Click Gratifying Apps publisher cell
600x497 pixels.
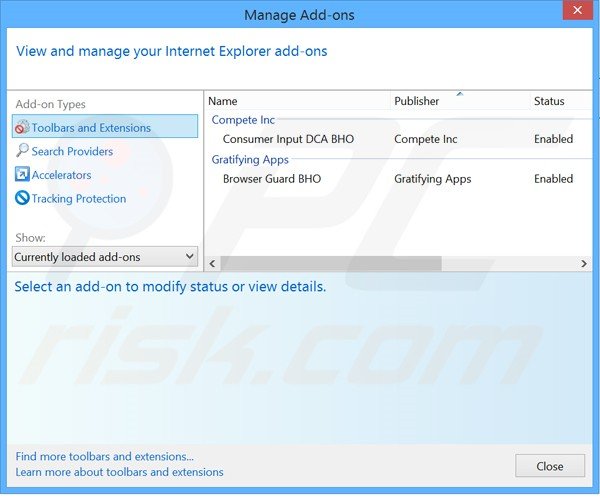[432, 179]
